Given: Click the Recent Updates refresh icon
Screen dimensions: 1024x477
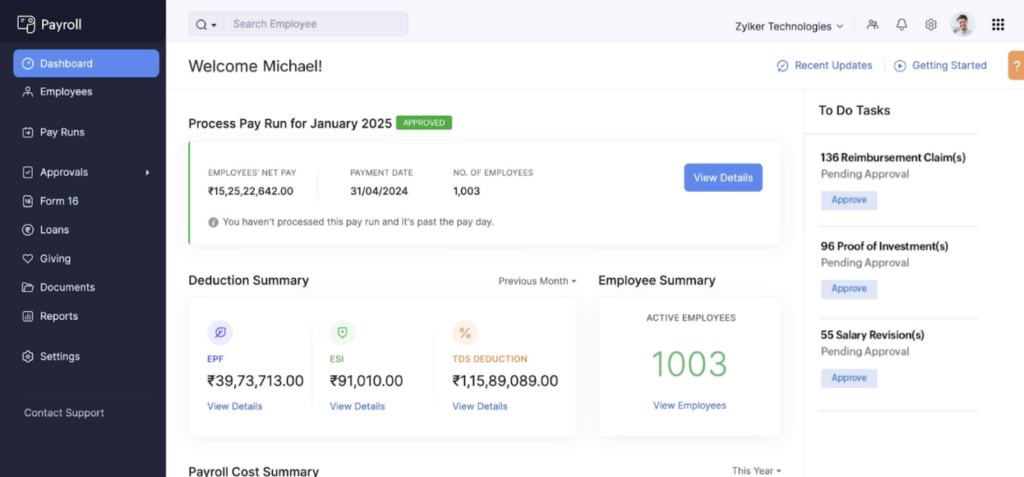Looking at the screenshot, I should point(782,66).
